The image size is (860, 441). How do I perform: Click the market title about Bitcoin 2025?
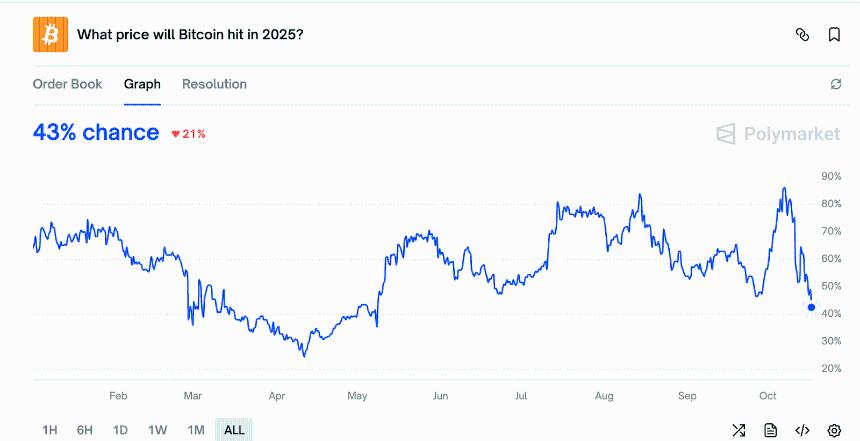pyautogui.click(x=191, y=35)
